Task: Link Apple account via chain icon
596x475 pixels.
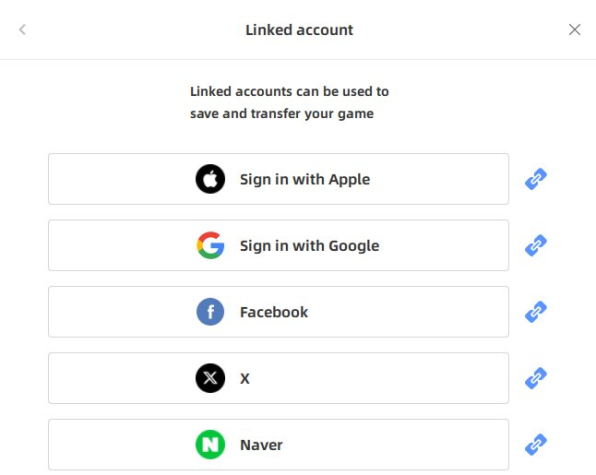Action: click(x=536, y=179)
